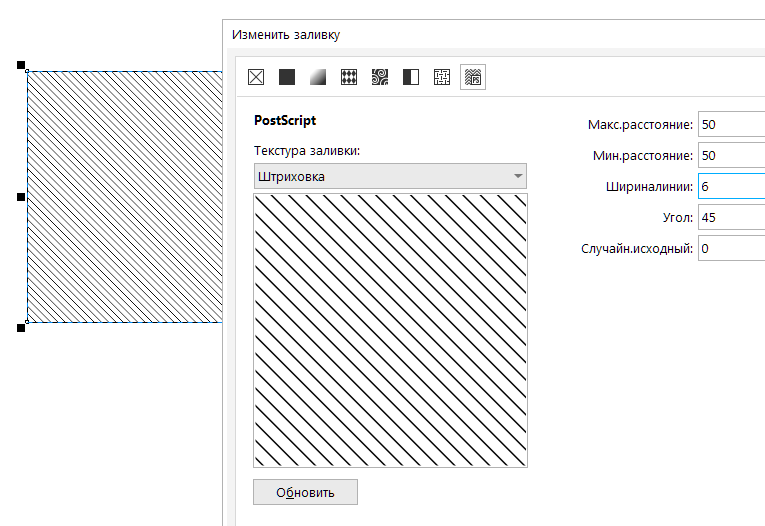Click the top-left selection handle of rectangle
Image resolution: width=765 pixels, height=526 pixels.
(x=21, y=65)
